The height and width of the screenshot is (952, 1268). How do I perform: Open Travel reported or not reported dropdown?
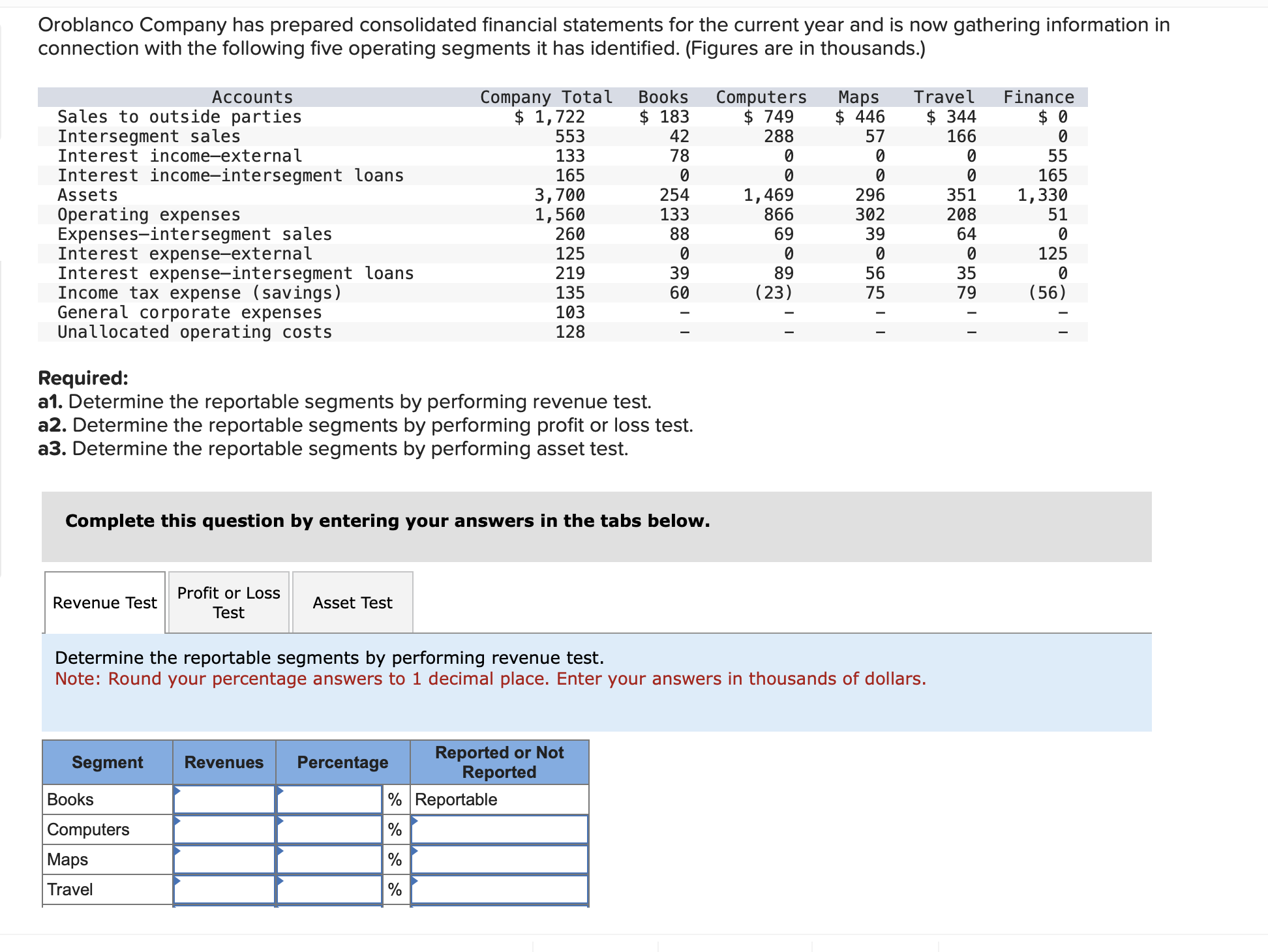(499, 889)
